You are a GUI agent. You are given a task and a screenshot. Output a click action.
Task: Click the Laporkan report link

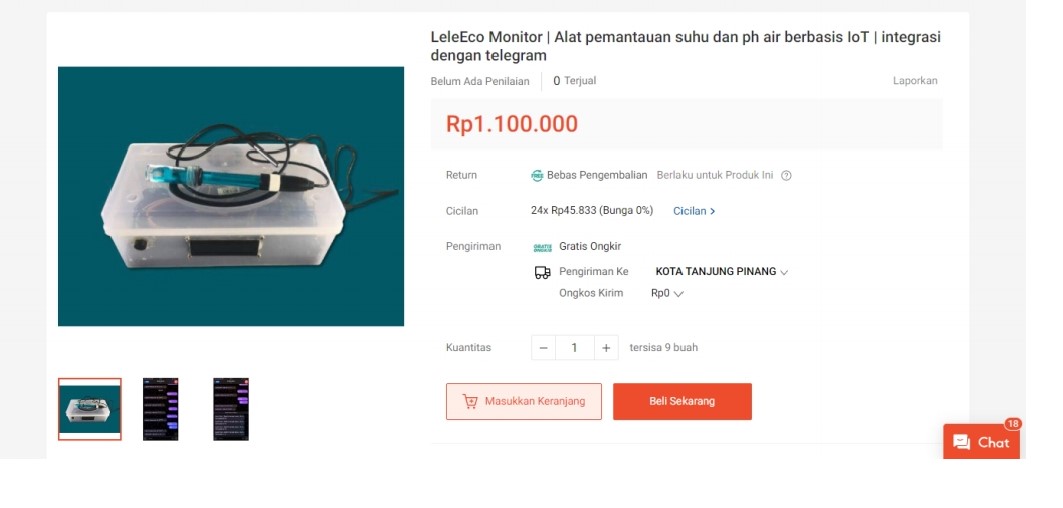pyautogui.click(x=915, y=81)
